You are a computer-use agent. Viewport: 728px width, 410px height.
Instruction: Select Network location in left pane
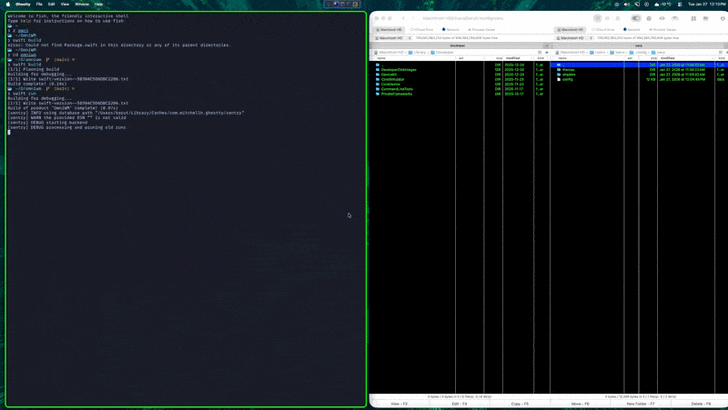pos(451,30)
